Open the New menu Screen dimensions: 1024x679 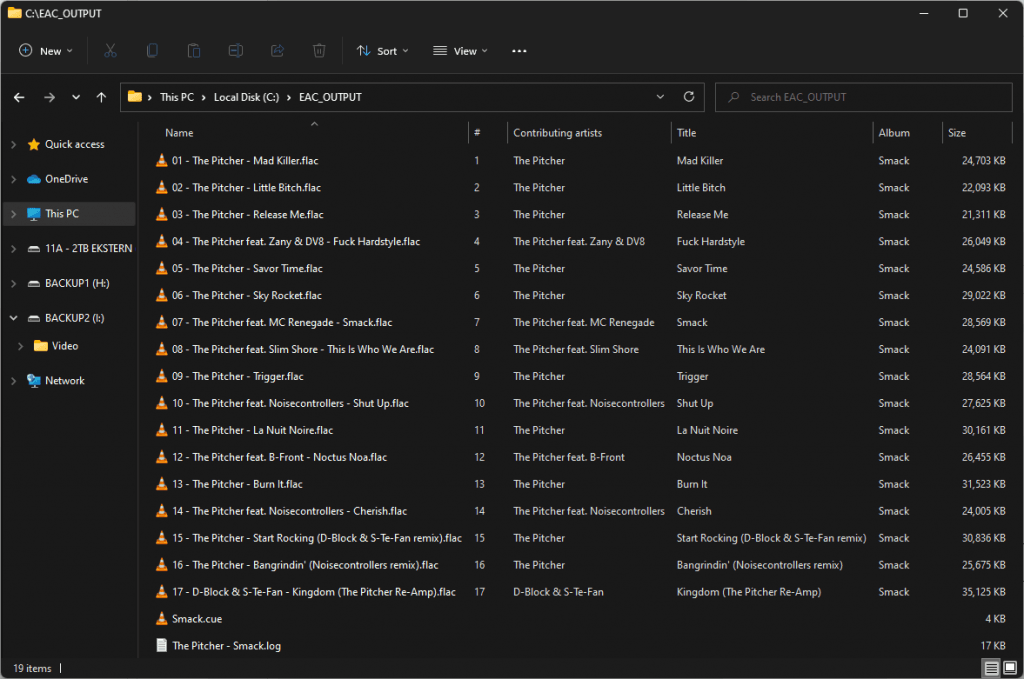45,50
